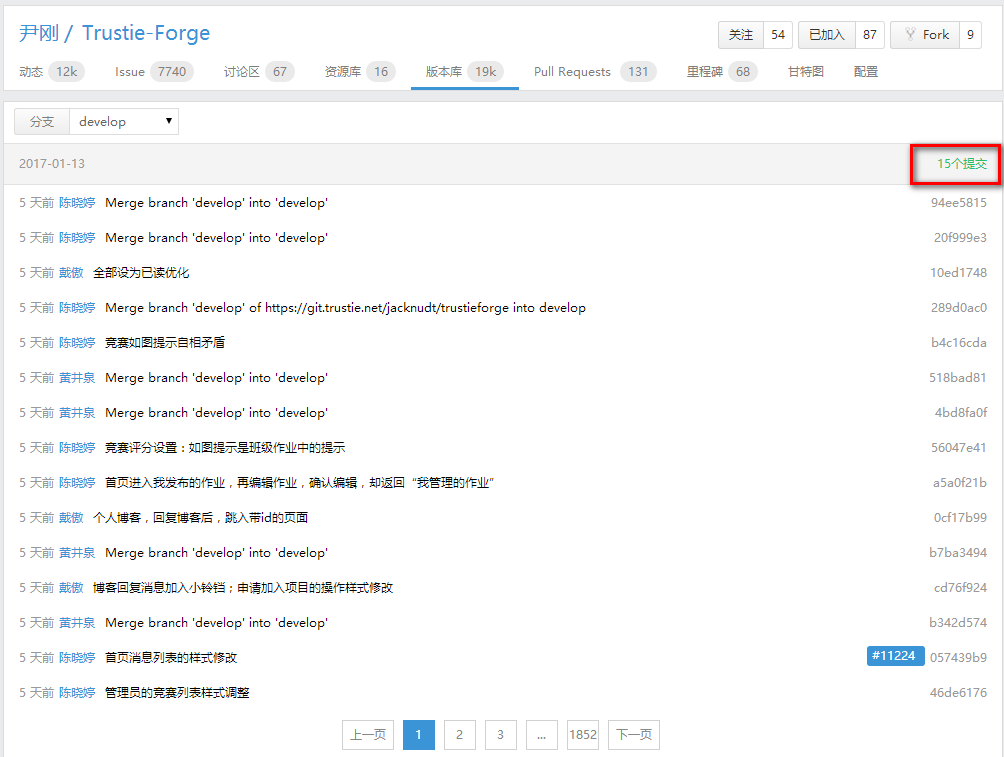Click the 已加入 joined button

827,35
